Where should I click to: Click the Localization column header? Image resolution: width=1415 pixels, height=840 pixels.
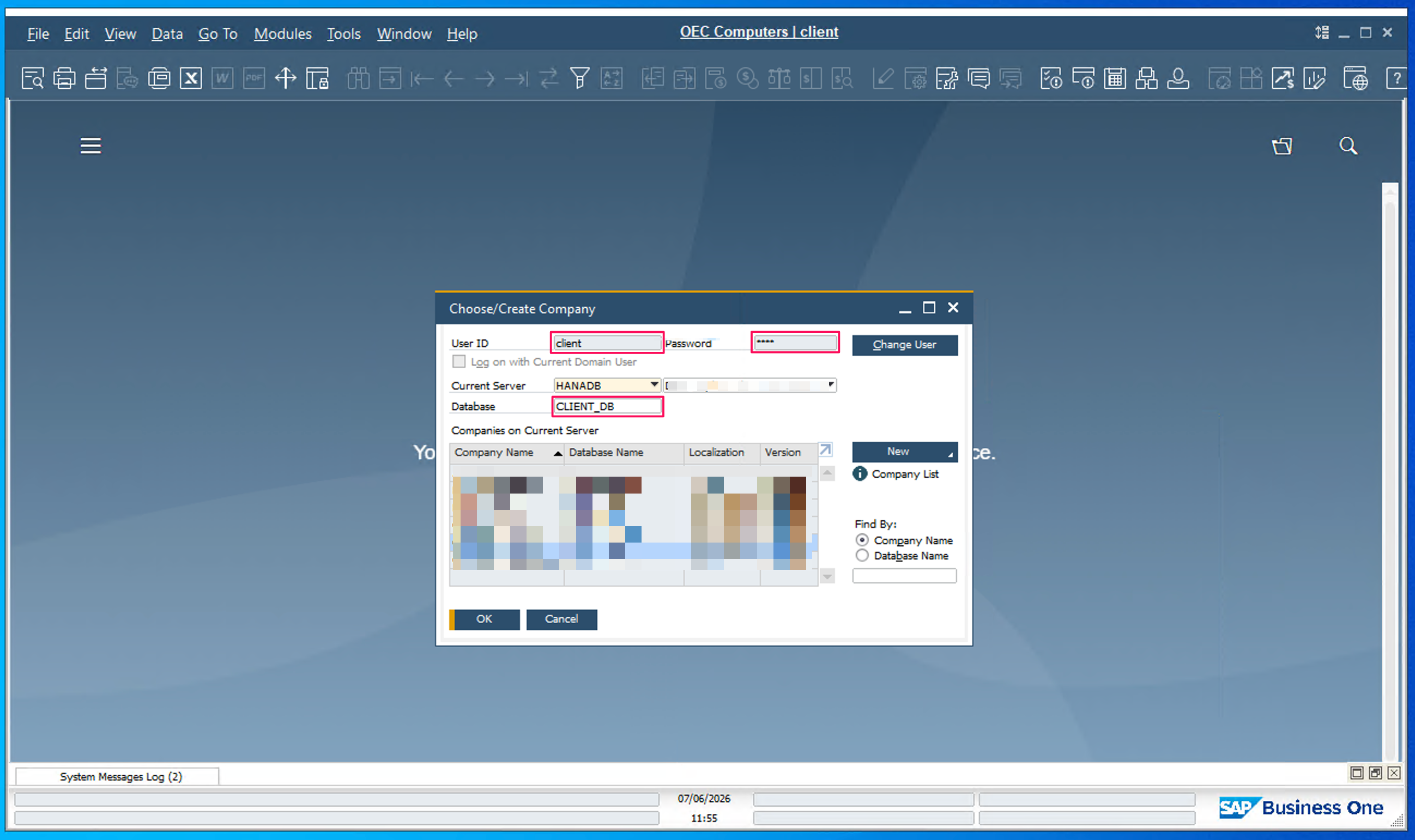click(721, 452)
